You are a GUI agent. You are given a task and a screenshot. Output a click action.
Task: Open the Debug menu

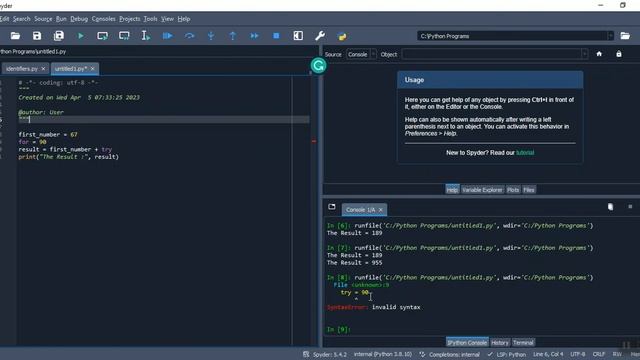[x=79, y=19]
